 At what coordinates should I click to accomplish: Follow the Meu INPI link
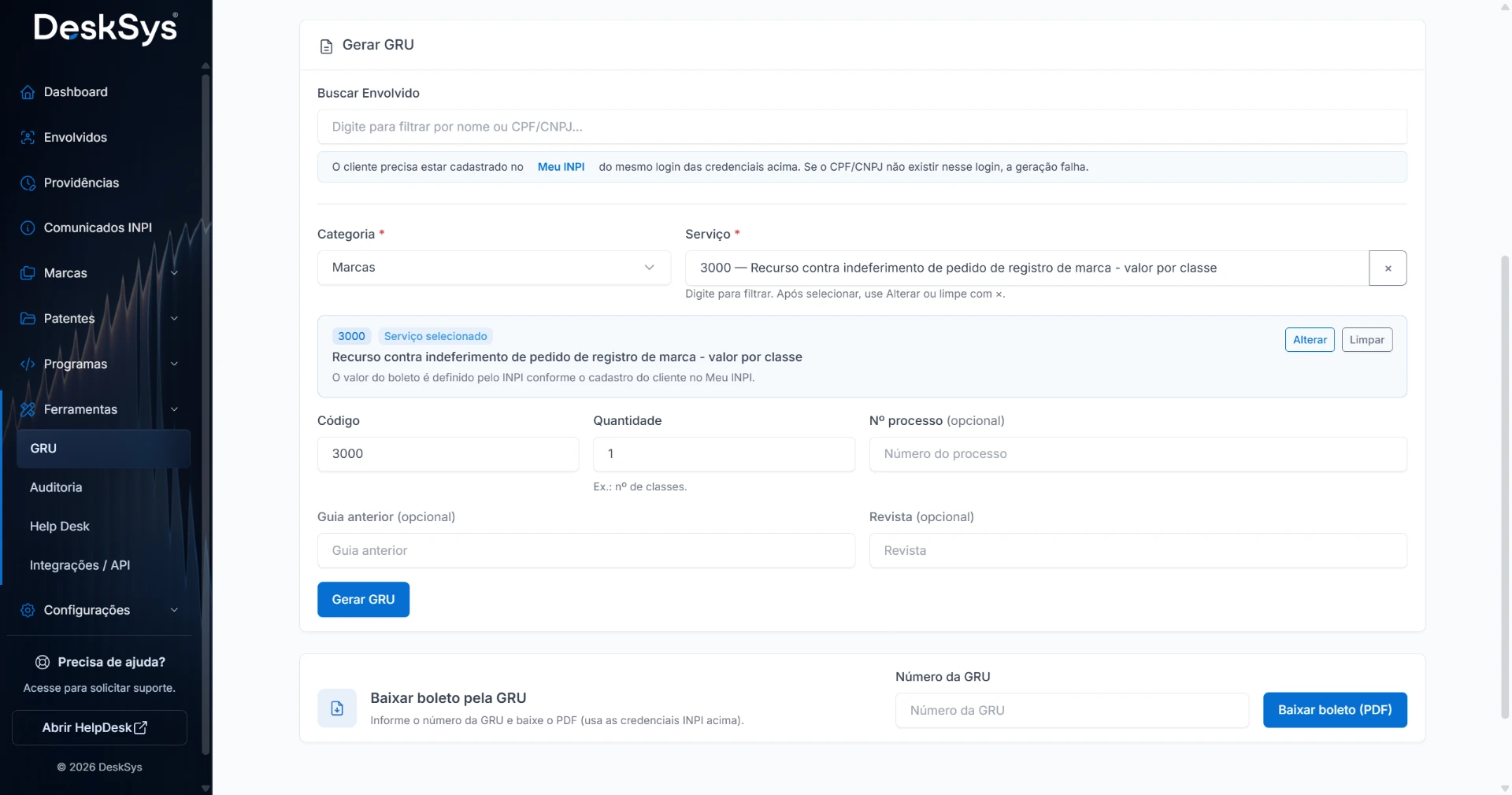[x=561, y=167]
